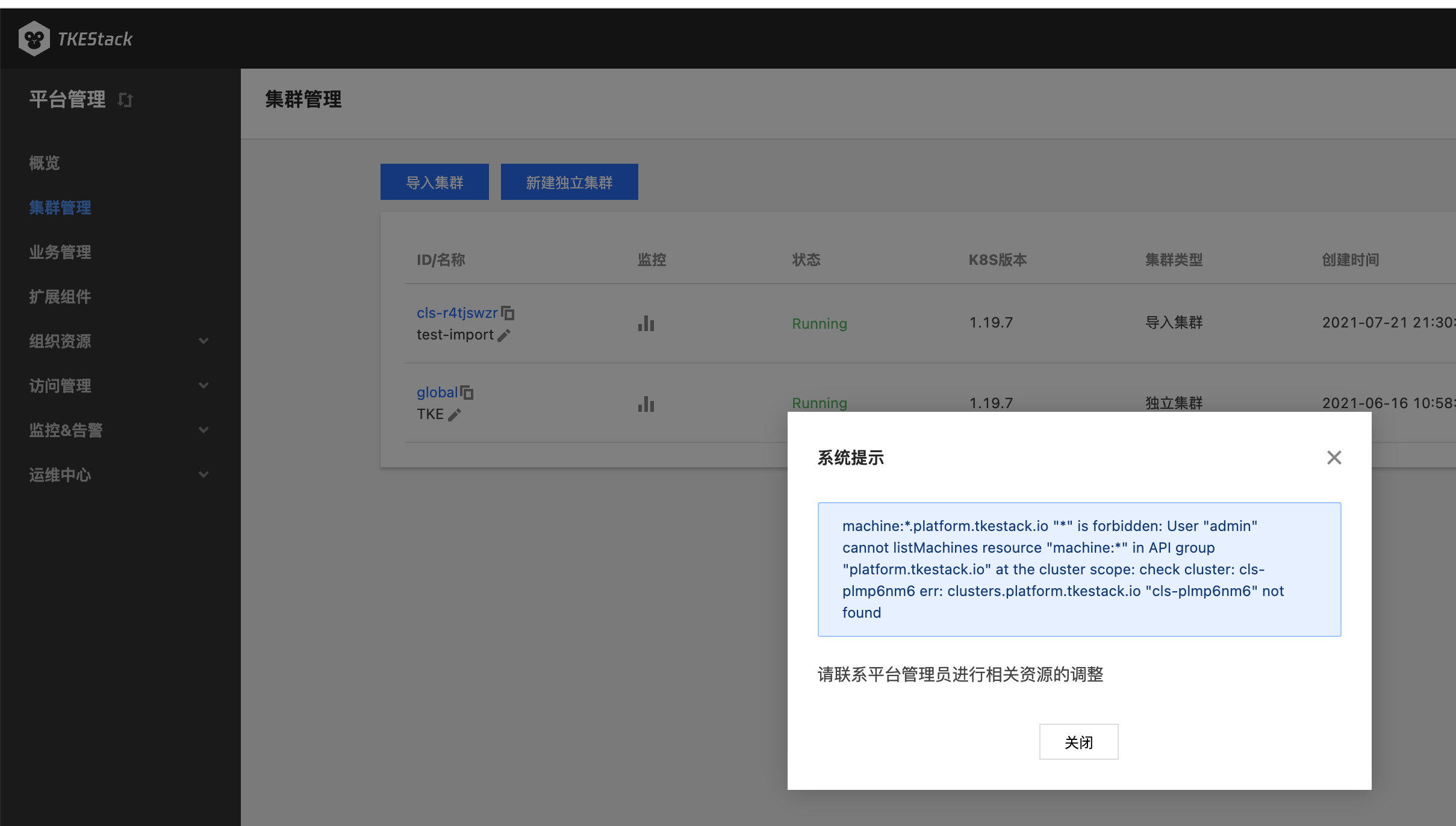Open 业务管理 in the sidebar
Viewport: 1456px width, 826px height.
point(60,252)
